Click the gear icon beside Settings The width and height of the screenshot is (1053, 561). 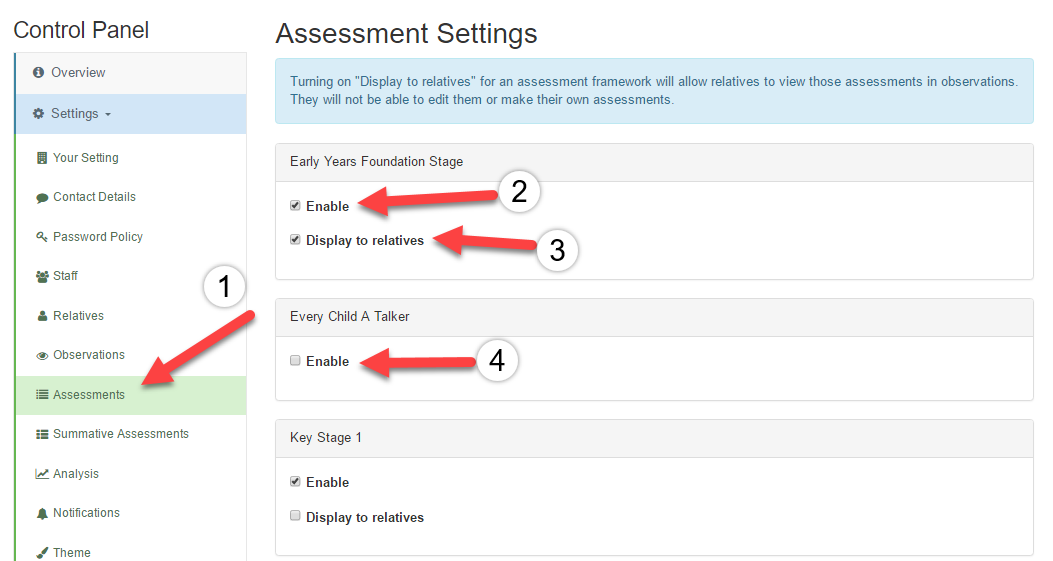point(38,114)
